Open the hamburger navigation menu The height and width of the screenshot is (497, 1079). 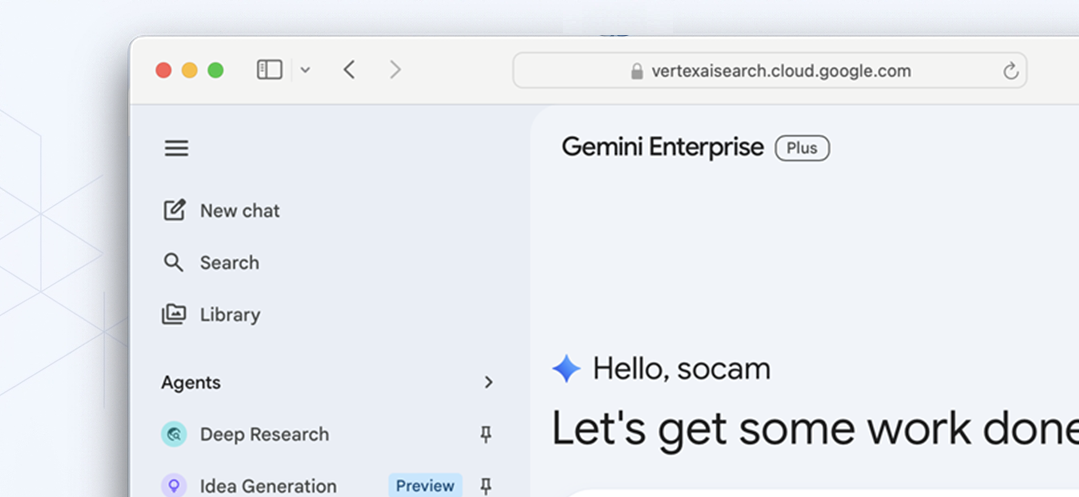(x=176, y=148)
